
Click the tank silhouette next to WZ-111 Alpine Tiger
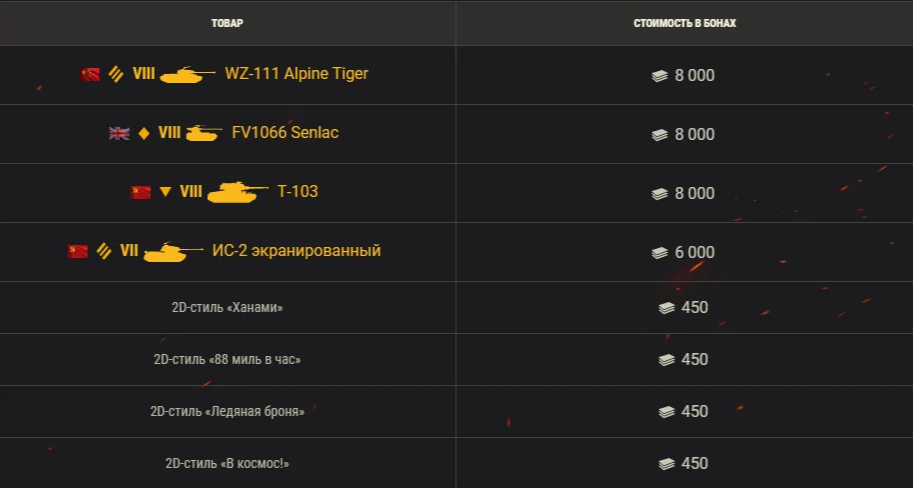[187, 75]
